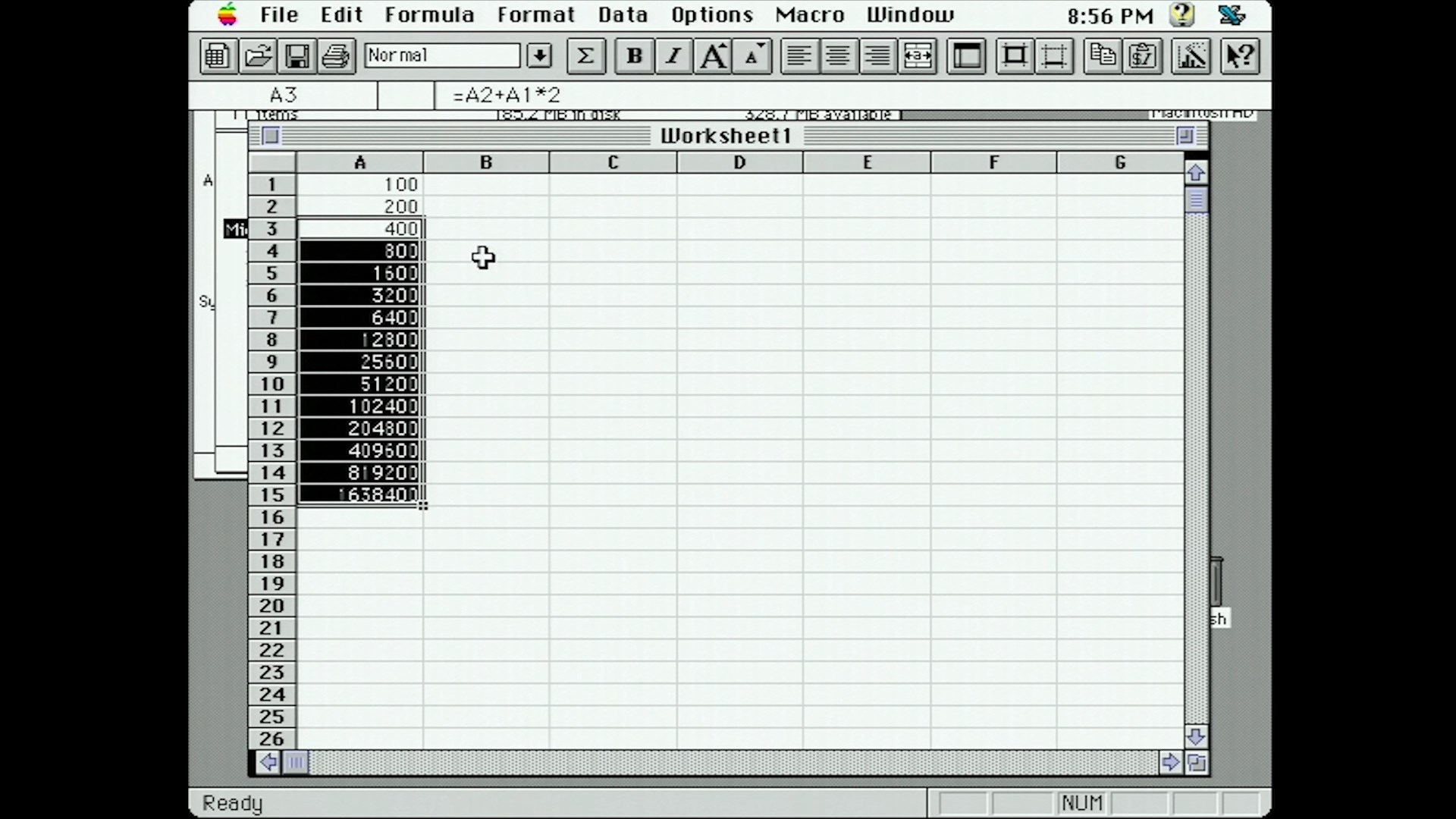Open the Format menu
The width and height of the screenshot is (1456, 819).
point(536,15)
